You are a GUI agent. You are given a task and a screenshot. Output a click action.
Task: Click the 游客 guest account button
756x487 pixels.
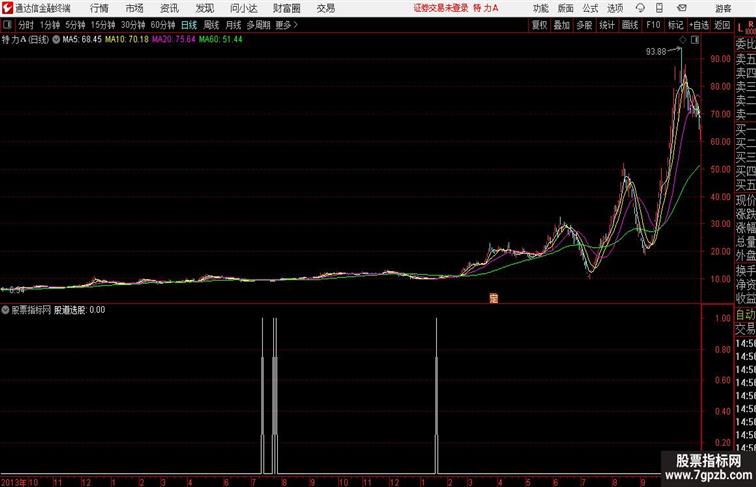(723, 8)
